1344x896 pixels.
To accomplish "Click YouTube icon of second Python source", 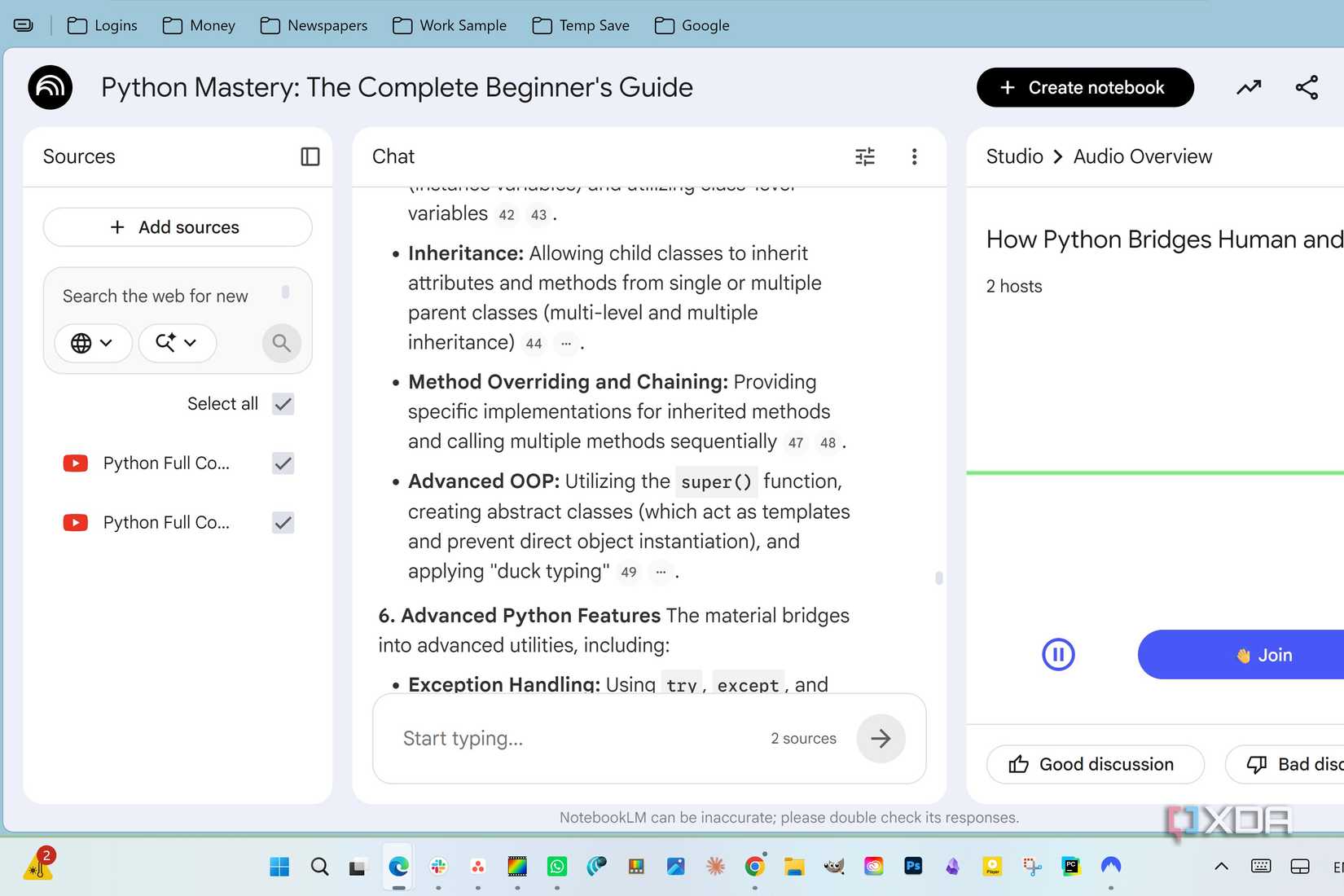I will coord(76,523).
